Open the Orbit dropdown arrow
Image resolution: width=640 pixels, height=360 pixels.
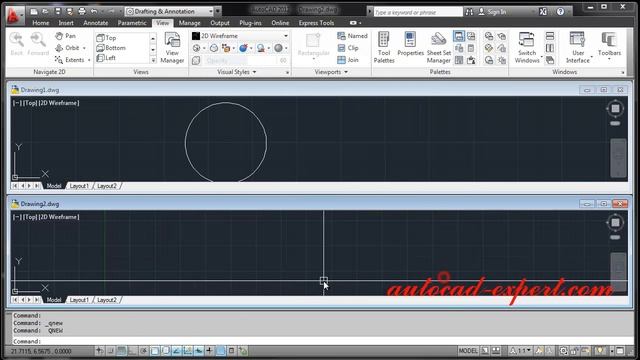pyautogui.click(x=84, y=48)
